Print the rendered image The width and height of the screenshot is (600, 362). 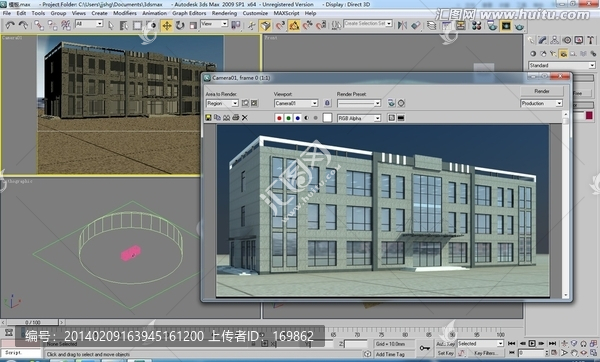click(x=236, y=118)
